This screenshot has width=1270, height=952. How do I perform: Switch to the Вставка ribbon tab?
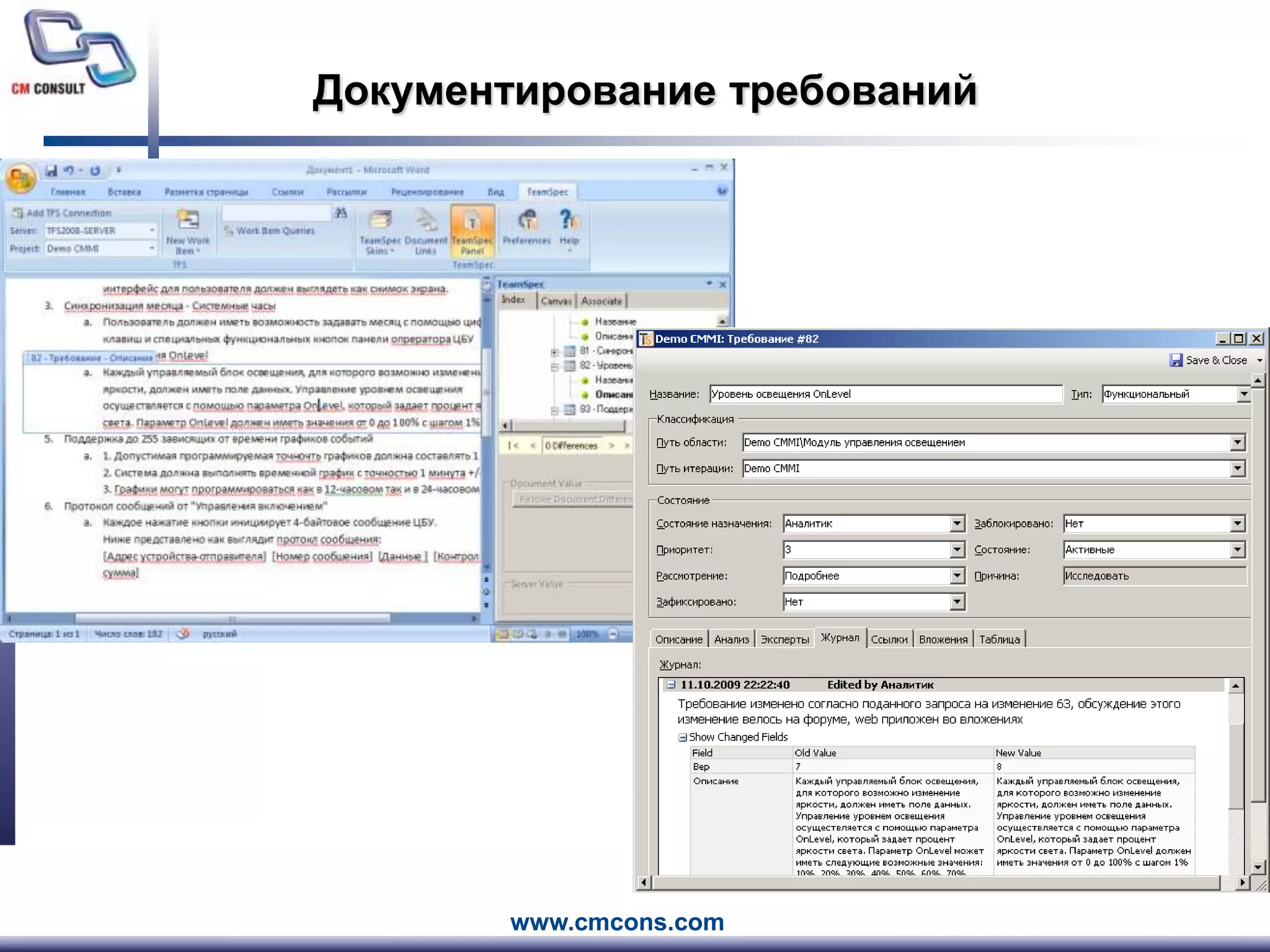(124, 192)
